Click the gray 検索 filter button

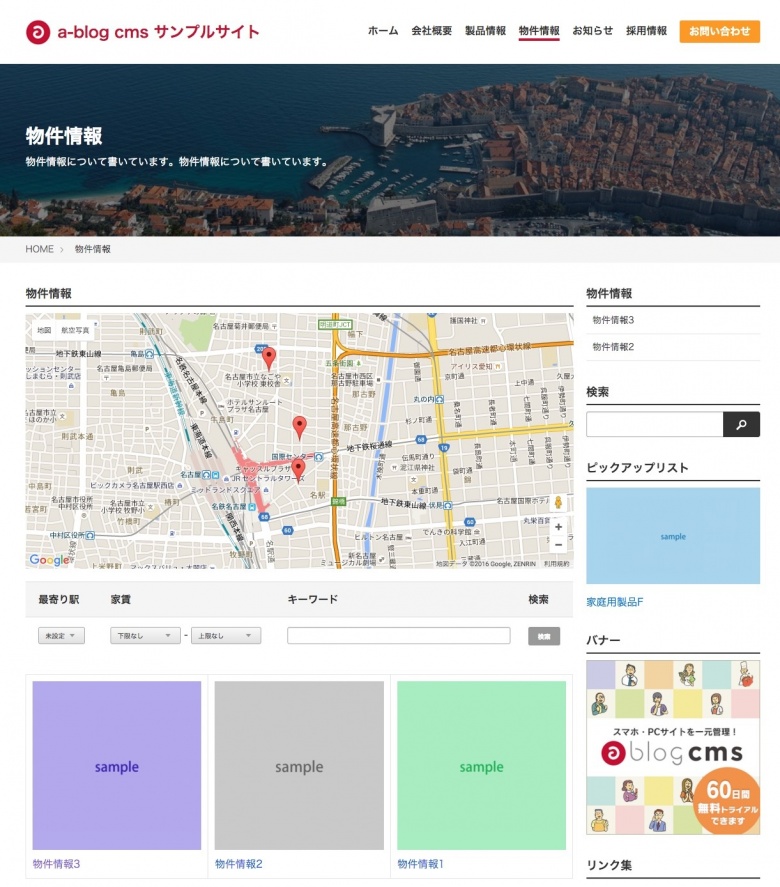point(544,636)
